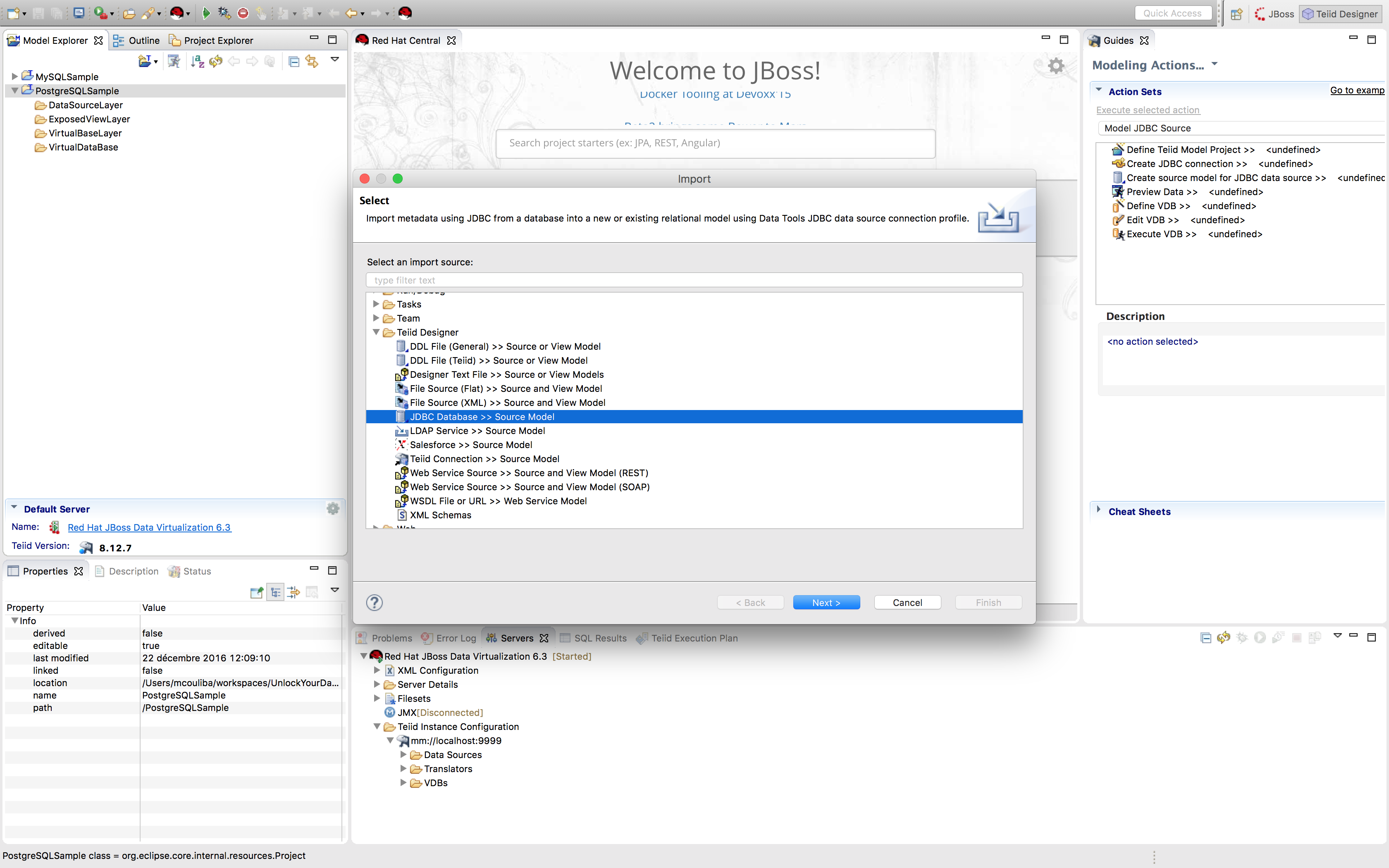Open the Red Hat JBoss Data Virtualization 6.3 link
This screenshot has width=1389, height=868.
click(x=149, y=527)
